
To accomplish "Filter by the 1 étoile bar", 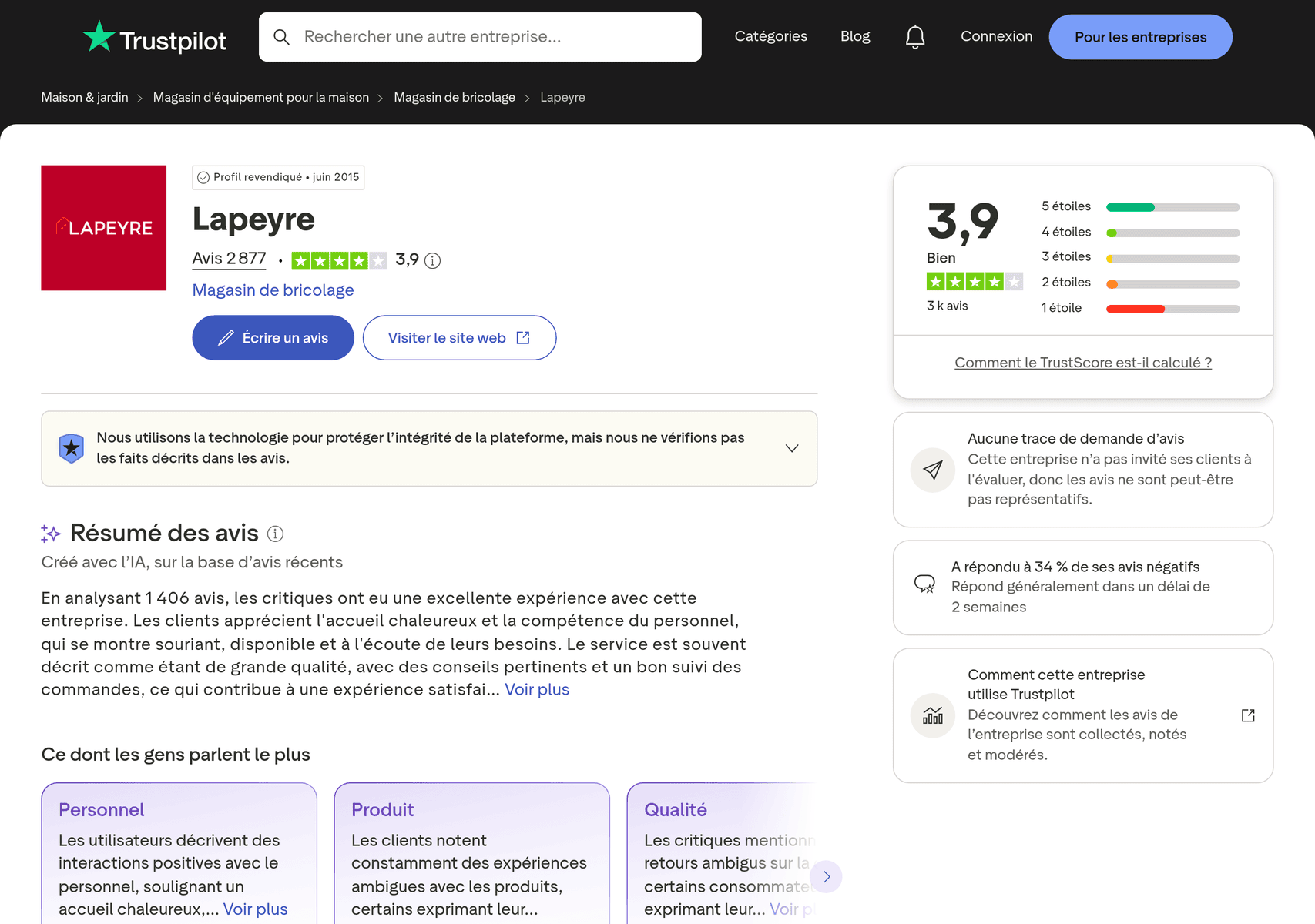I will pos(1172,309).
